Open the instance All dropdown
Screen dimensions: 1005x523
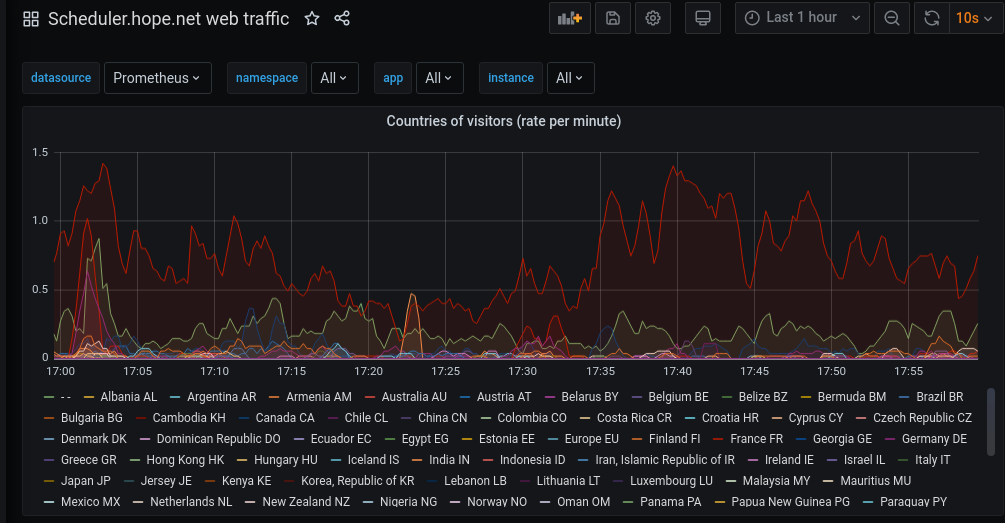pyautogui.click(x=570, y=78)
